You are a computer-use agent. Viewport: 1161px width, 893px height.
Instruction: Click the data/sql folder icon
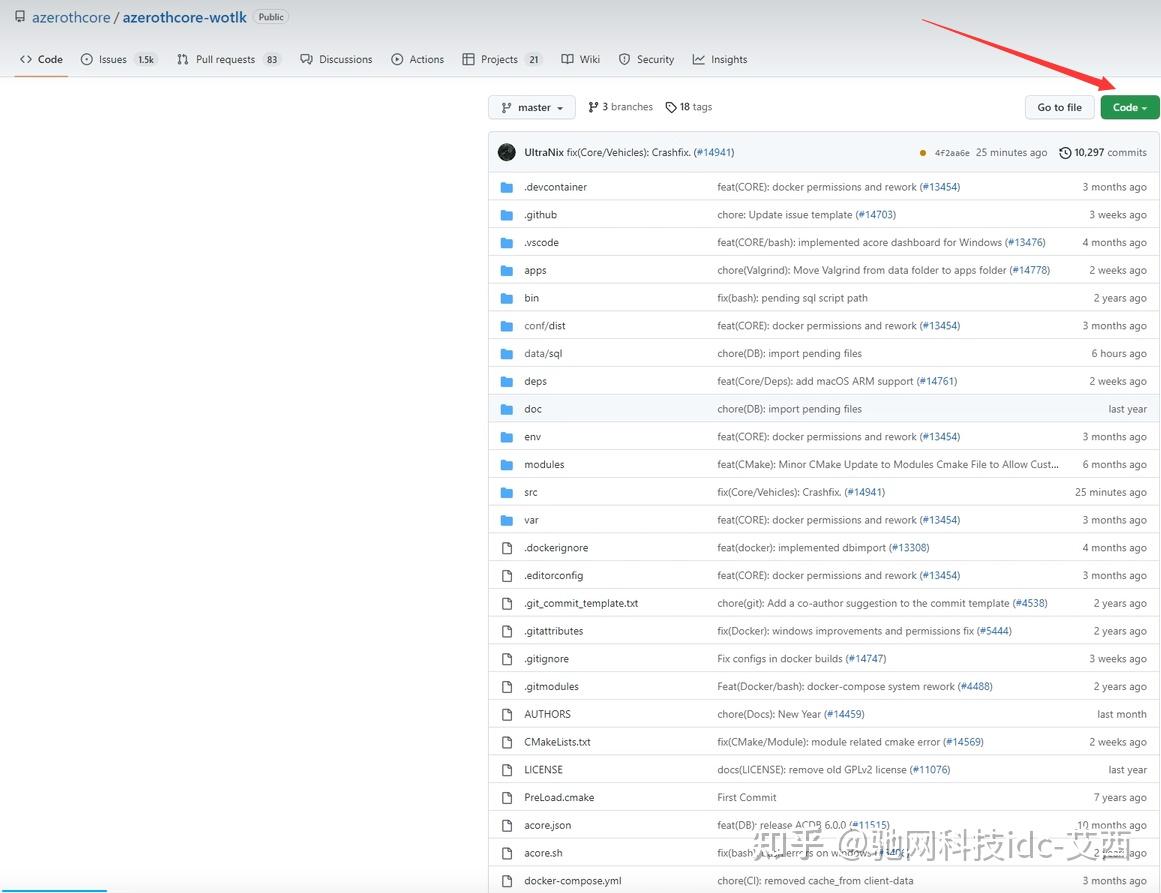[506, 354]
